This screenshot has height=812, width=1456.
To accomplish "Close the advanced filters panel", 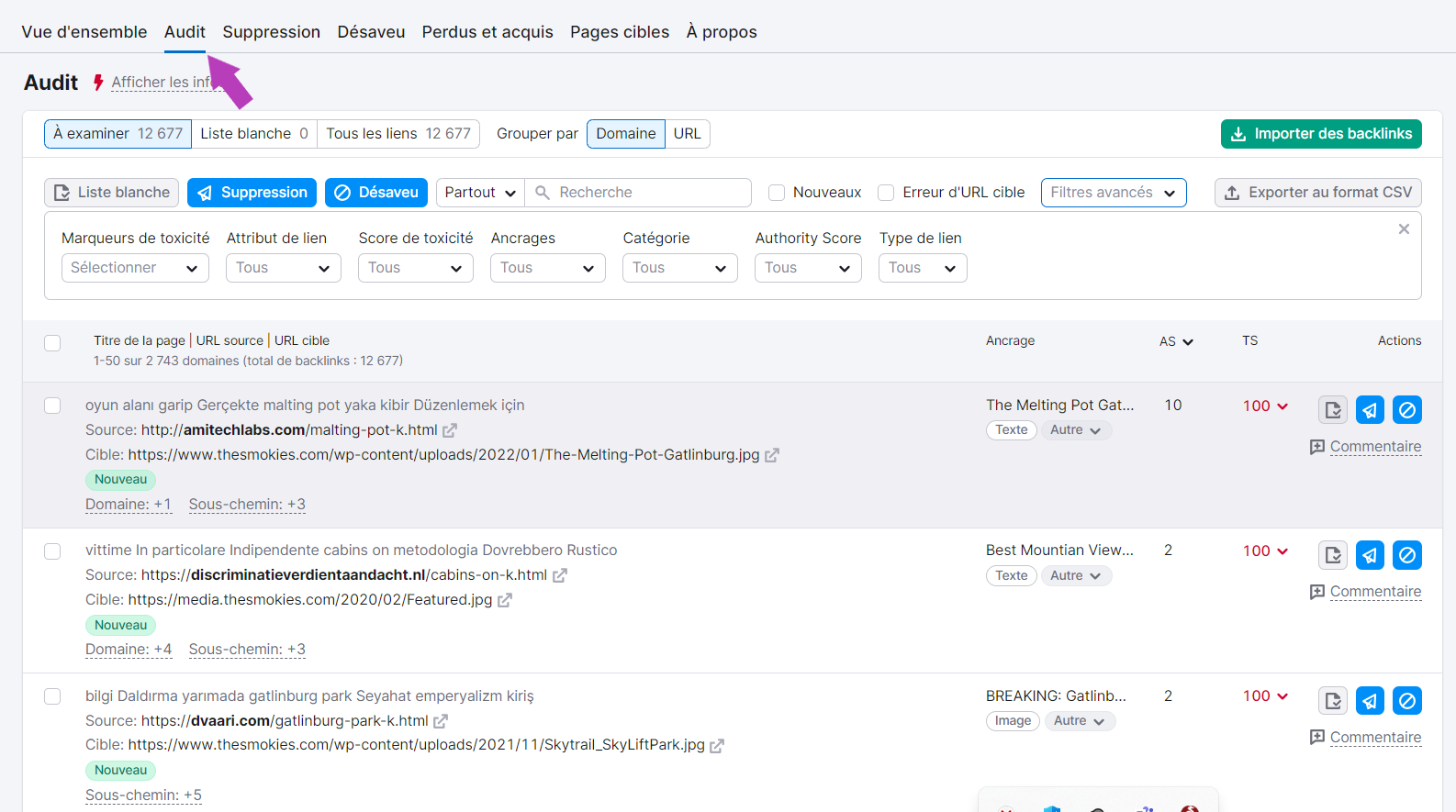I will pos(1404,229).
